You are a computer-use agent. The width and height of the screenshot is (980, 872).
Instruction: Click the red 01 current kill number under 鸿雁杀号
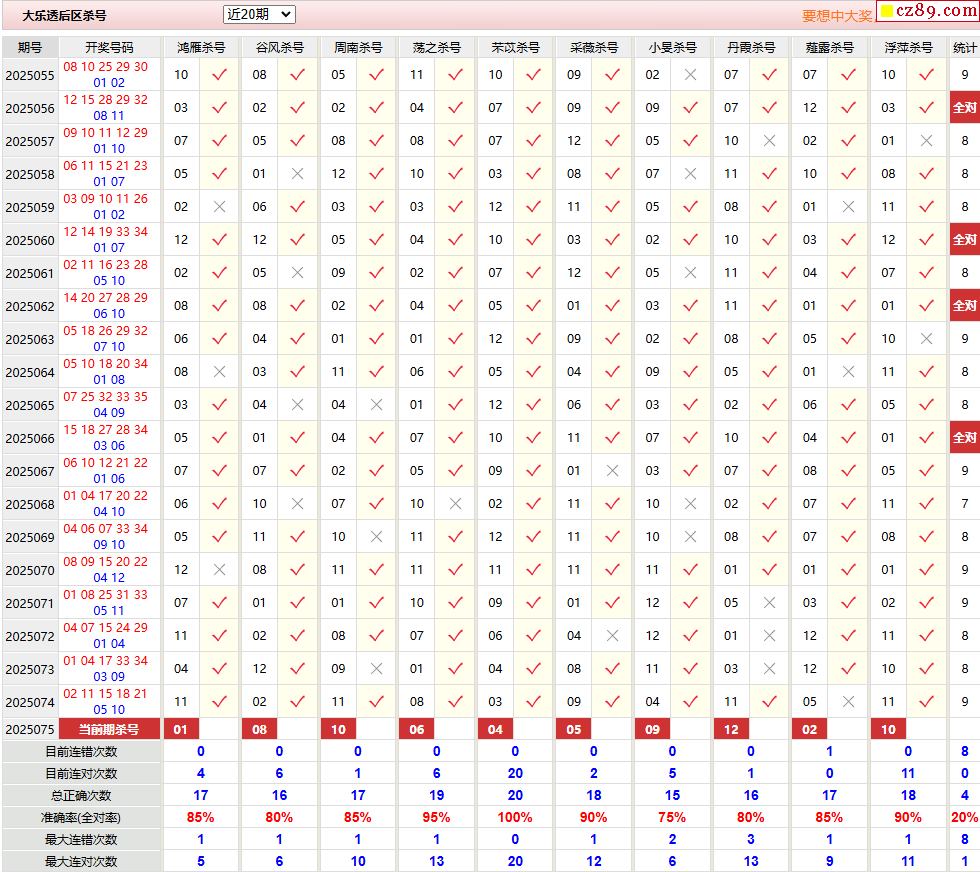[181, 729]
